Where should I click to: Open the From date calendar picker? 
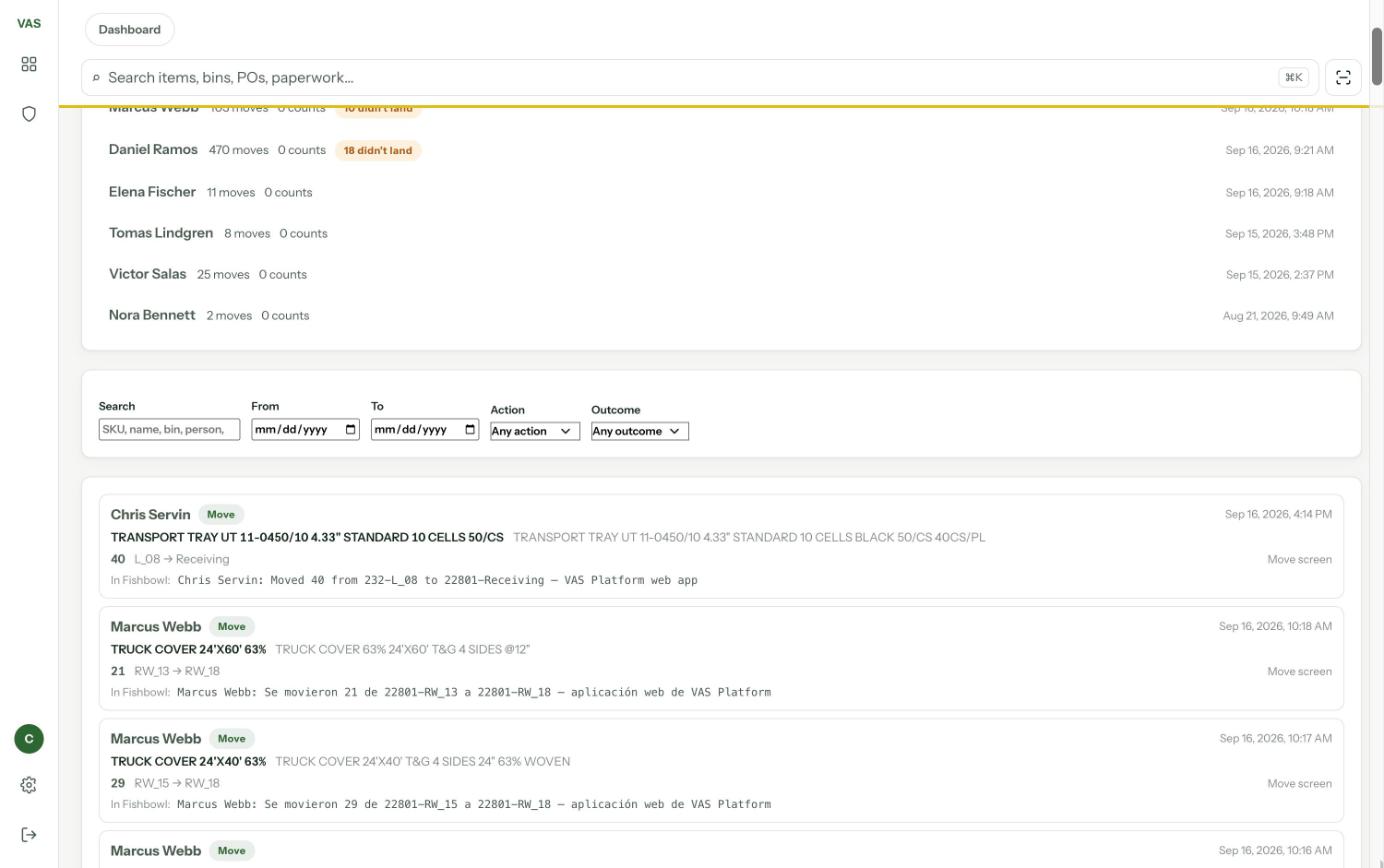350,430
